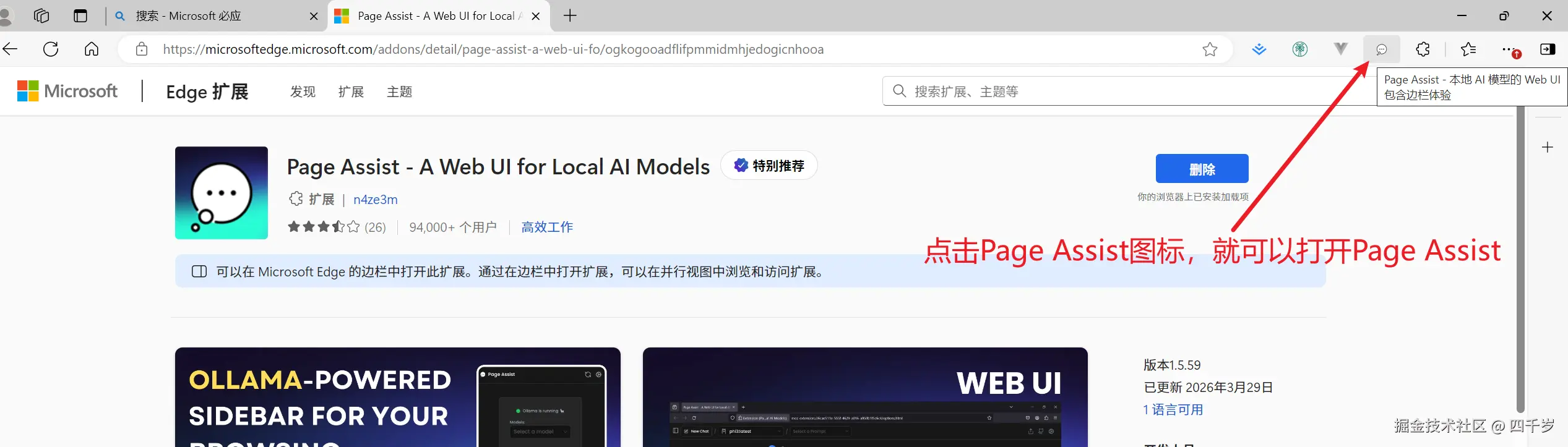Click the green circular extension icon

(x=1300, y=49)
